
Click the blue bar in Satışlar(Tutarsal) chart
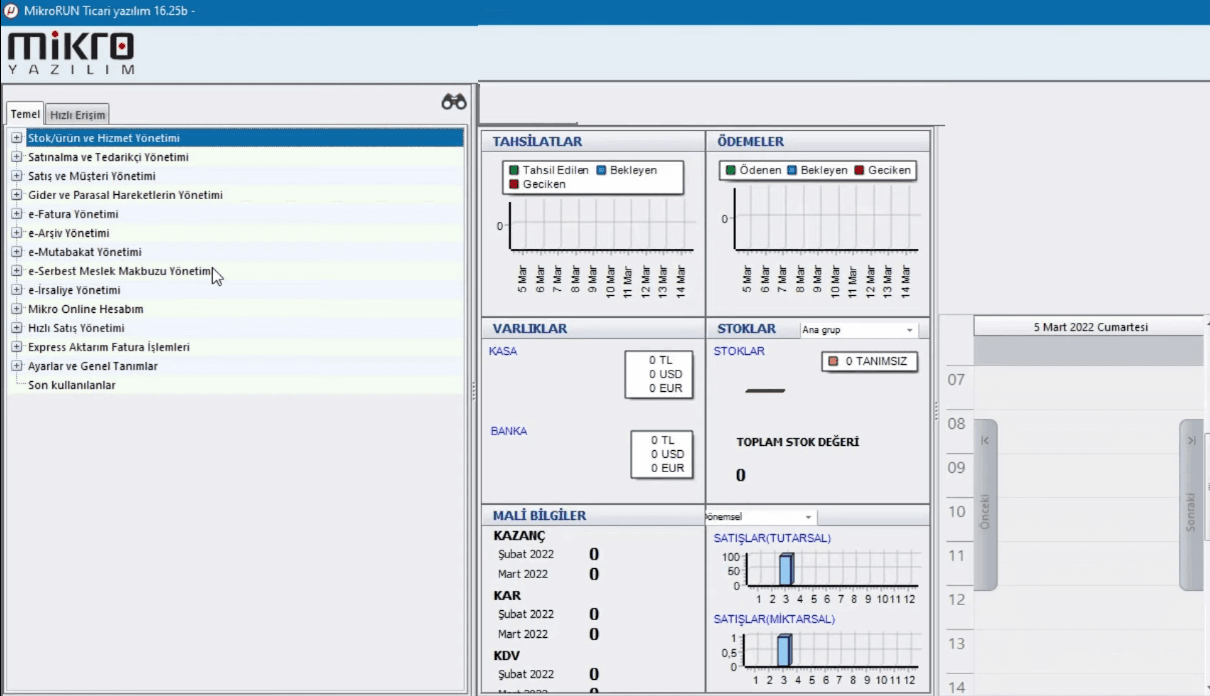786,569
